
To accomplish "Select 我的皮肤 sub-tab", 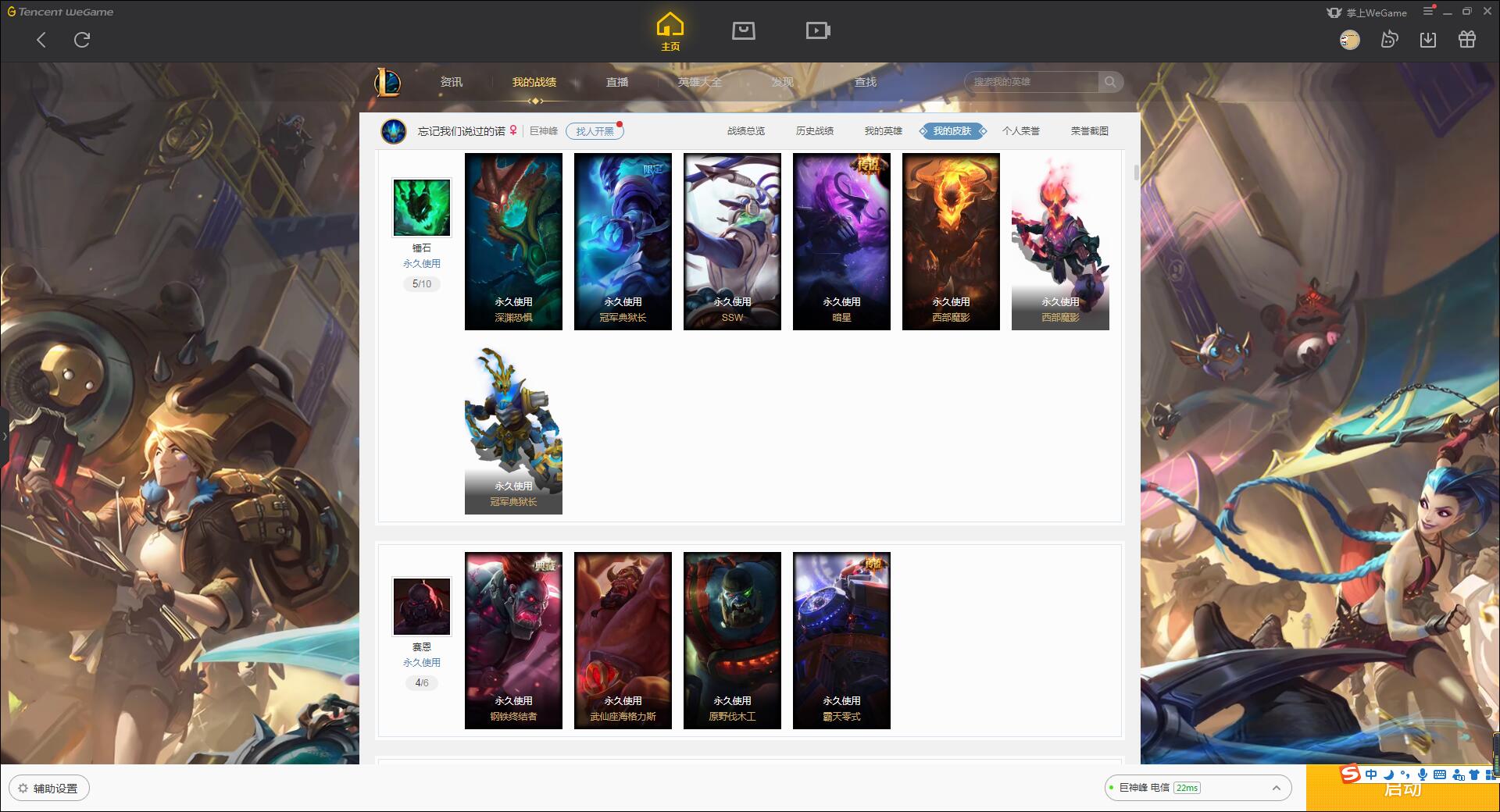I will point(952,131).
